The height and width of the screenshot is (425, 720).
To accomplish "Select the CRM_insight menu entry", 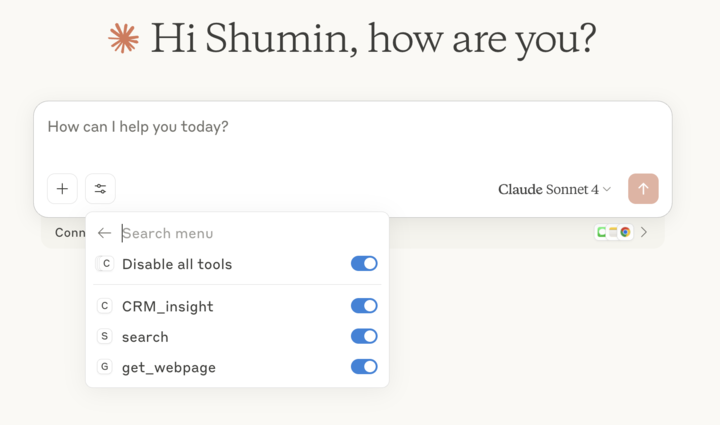I will point(167,306).
